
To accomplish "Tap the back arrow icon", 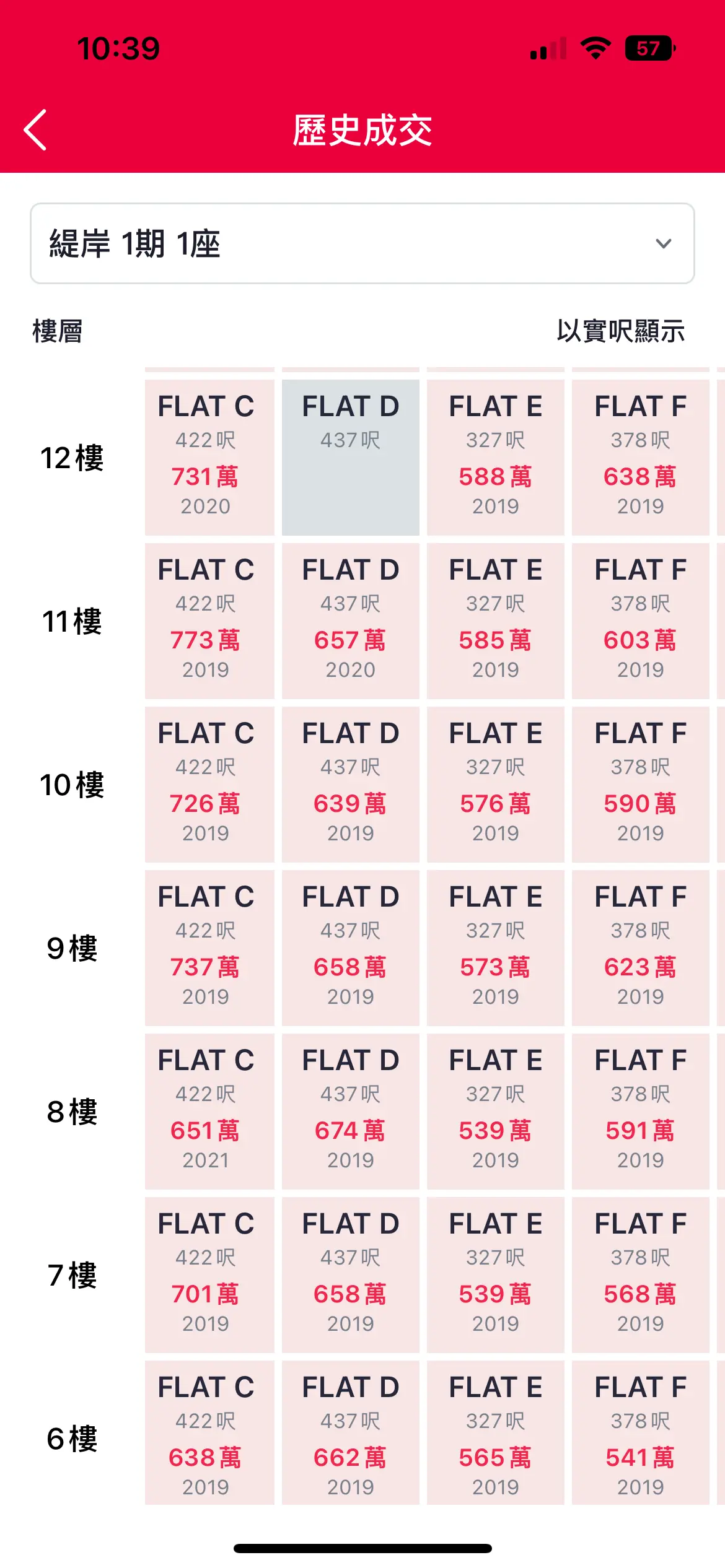I will tap(35, 130).
